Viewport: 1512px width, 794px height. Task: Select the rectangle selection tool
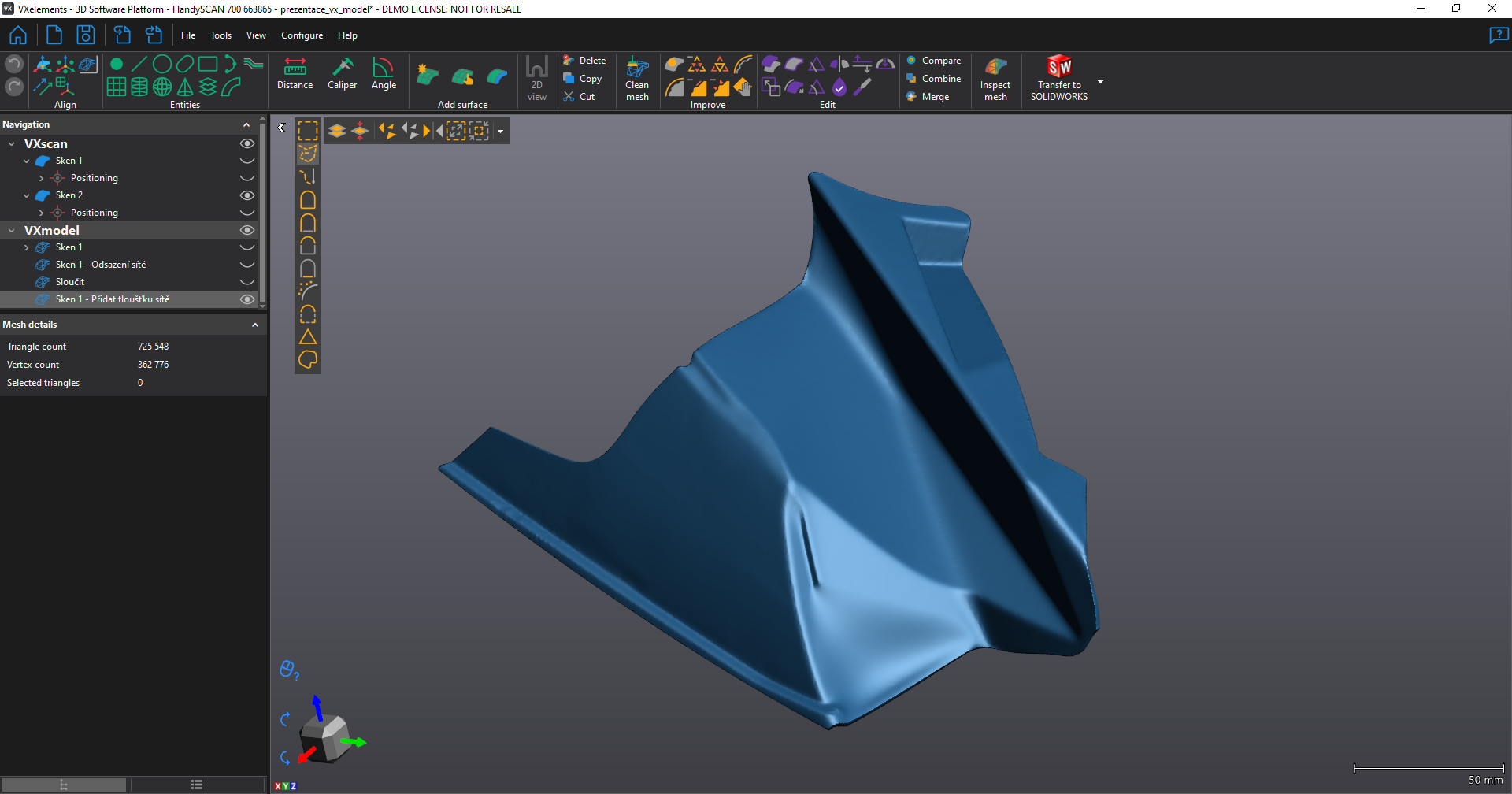coord(308,131)
